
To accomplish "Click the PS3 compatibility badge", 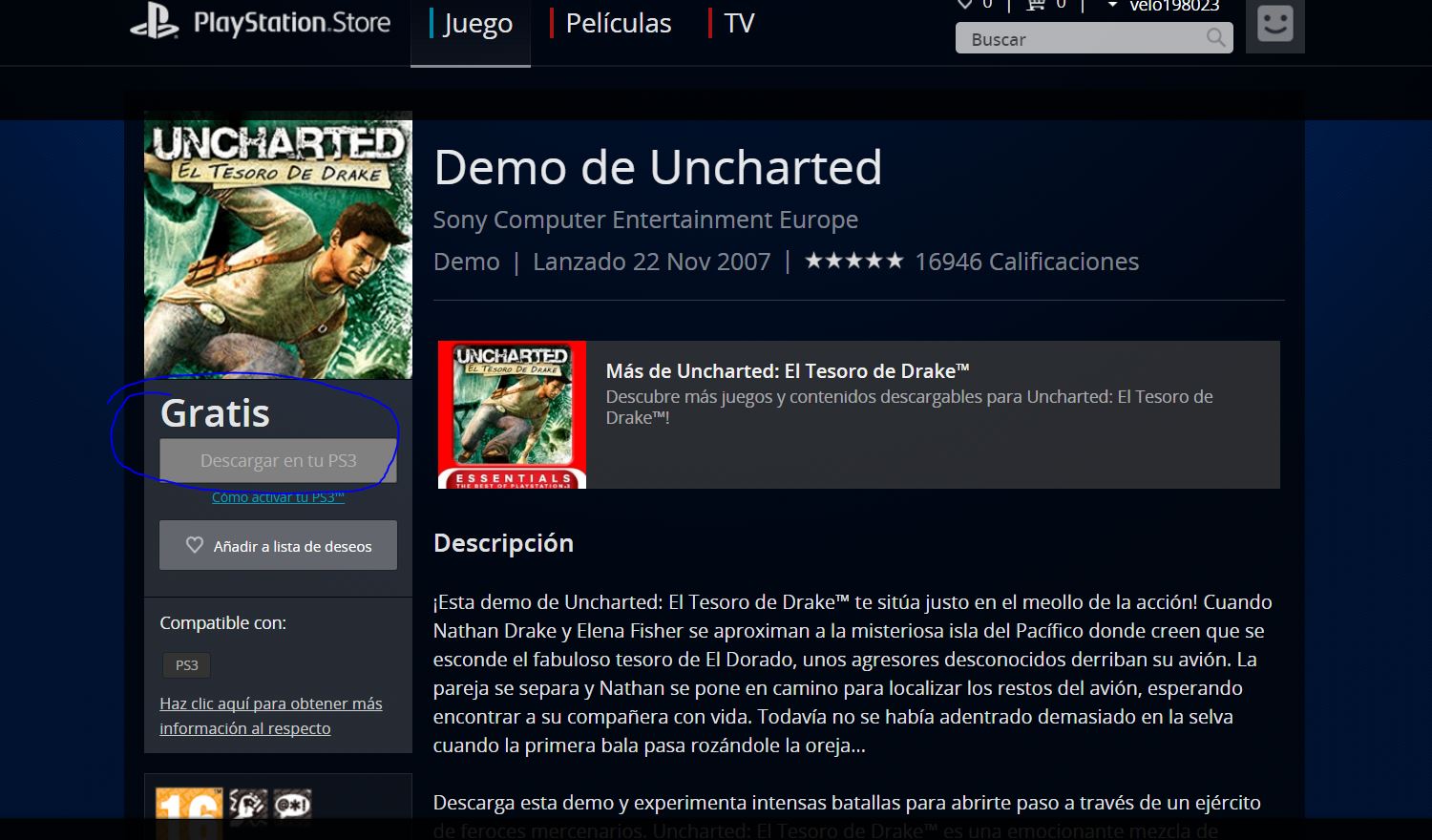I will pos(186,665).
